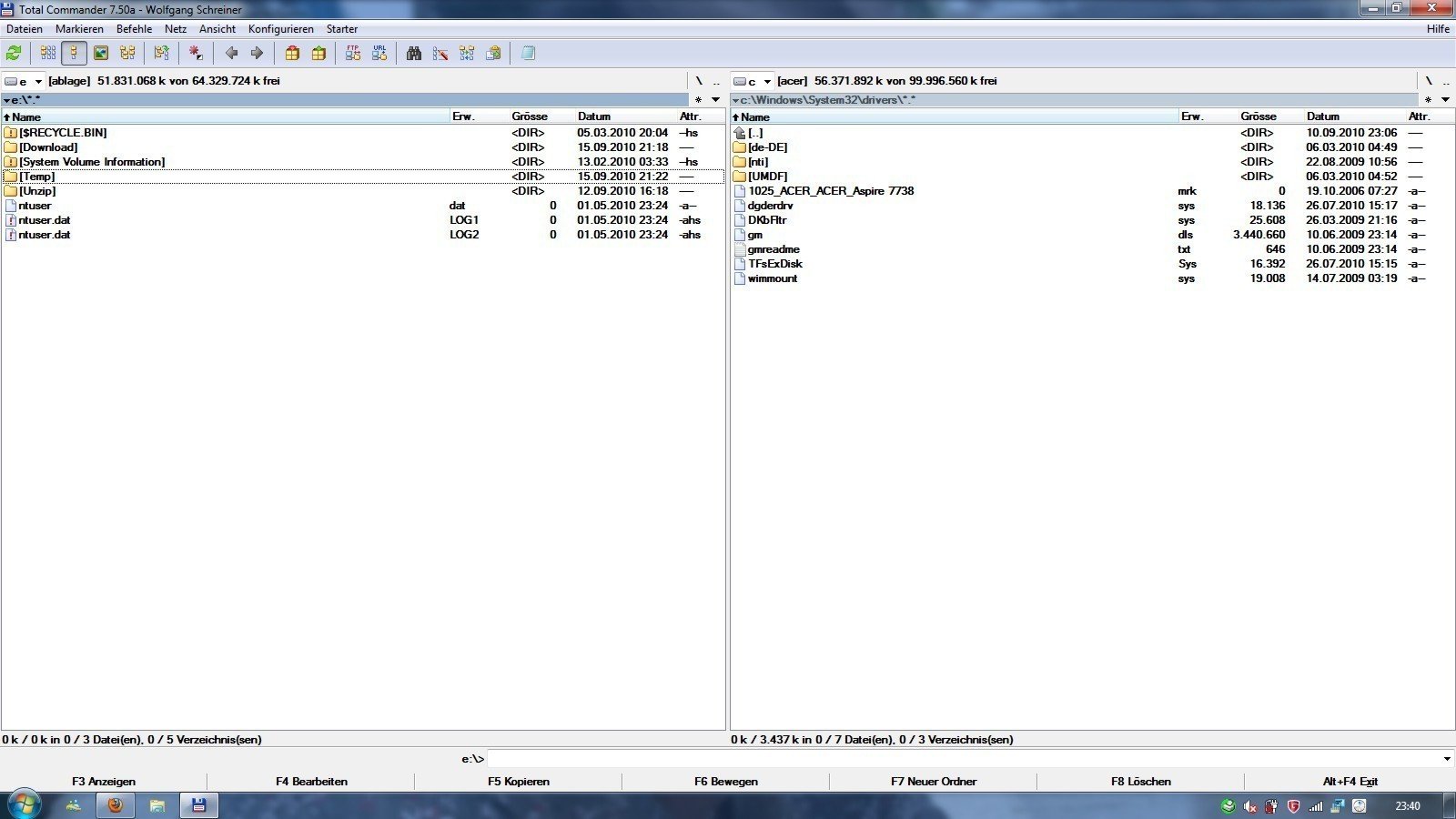Open left panel directory history arrow
This screenshot has height=819, width=1456.
715,100
